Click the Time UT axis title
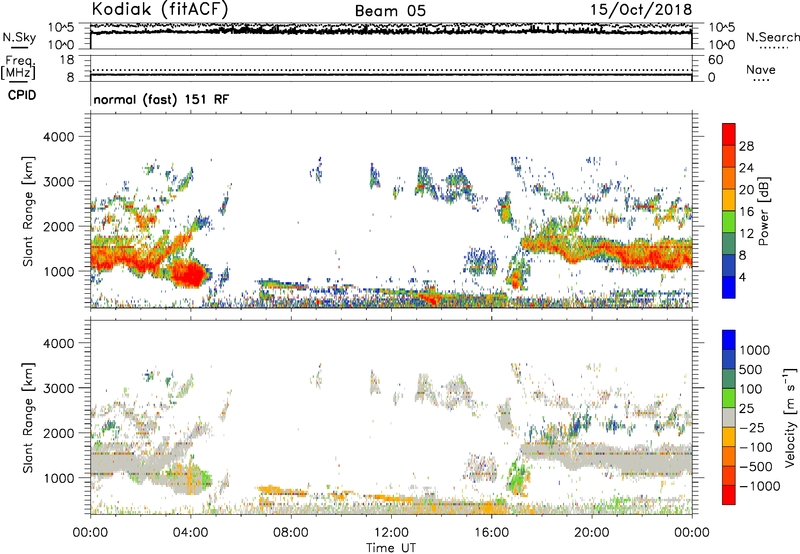 click(x=391, y=548)
